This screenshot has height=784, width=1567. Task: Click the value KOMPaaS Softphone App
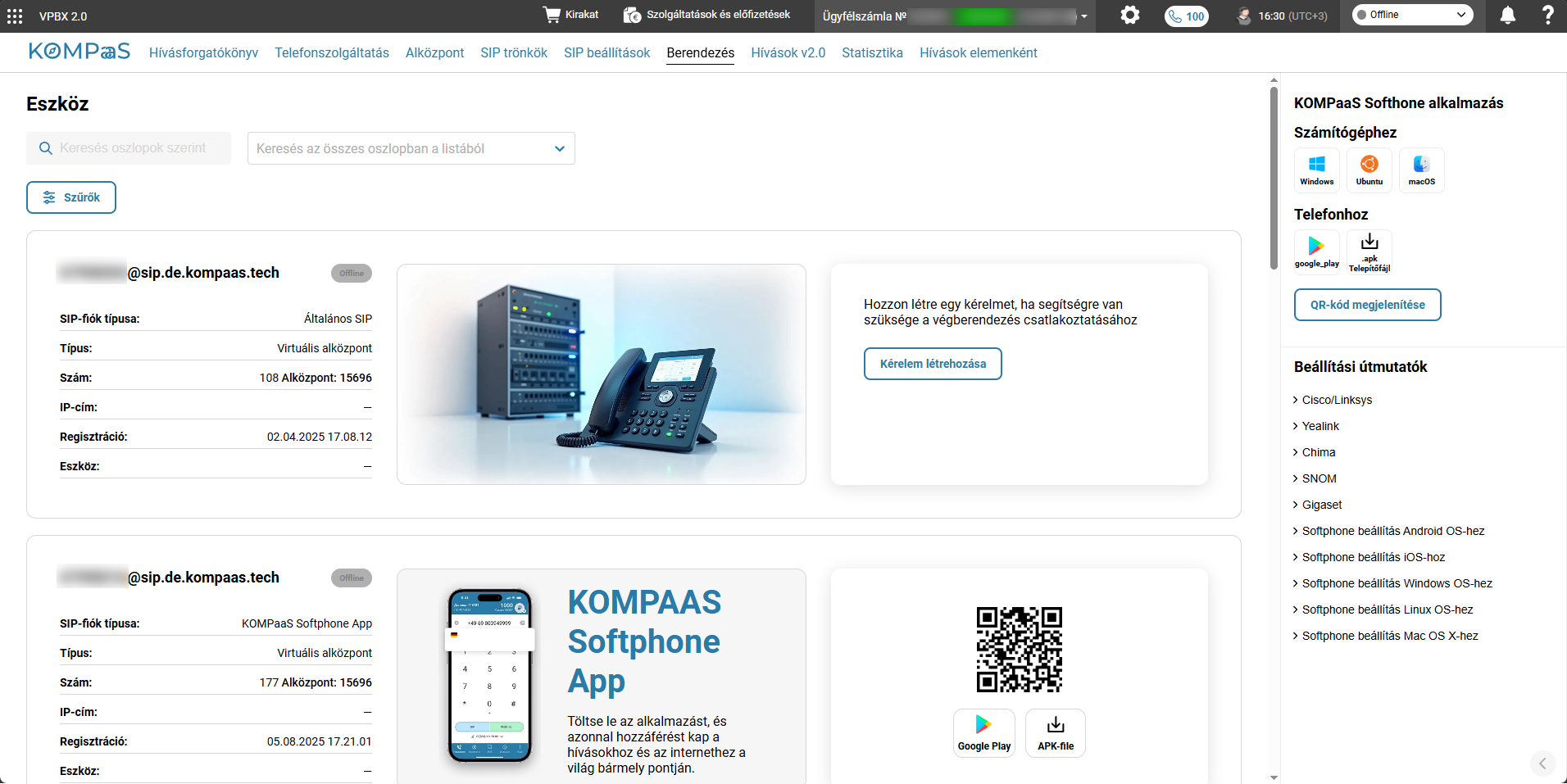pyautogui.click(x=307, y=623)
